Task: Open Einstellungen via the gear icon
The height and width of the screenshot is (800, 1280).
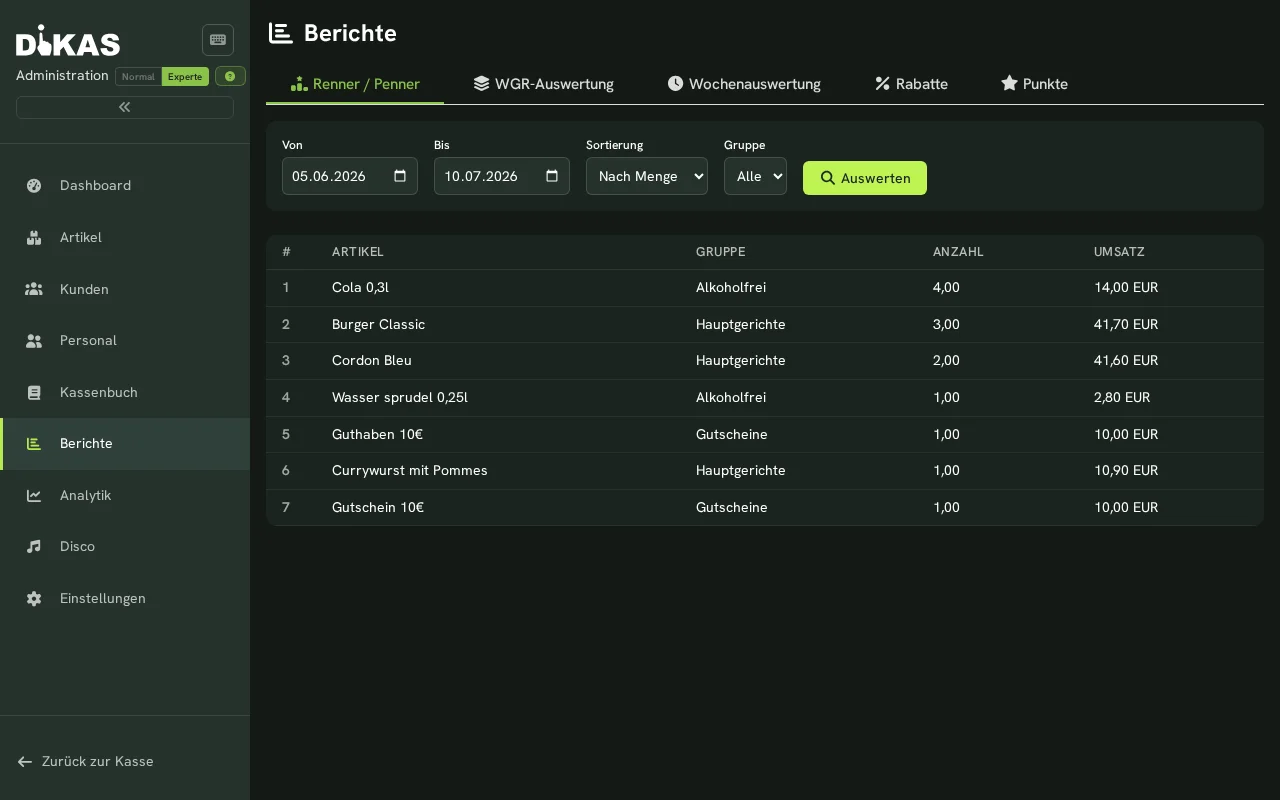Action: [x=34, y=598]
